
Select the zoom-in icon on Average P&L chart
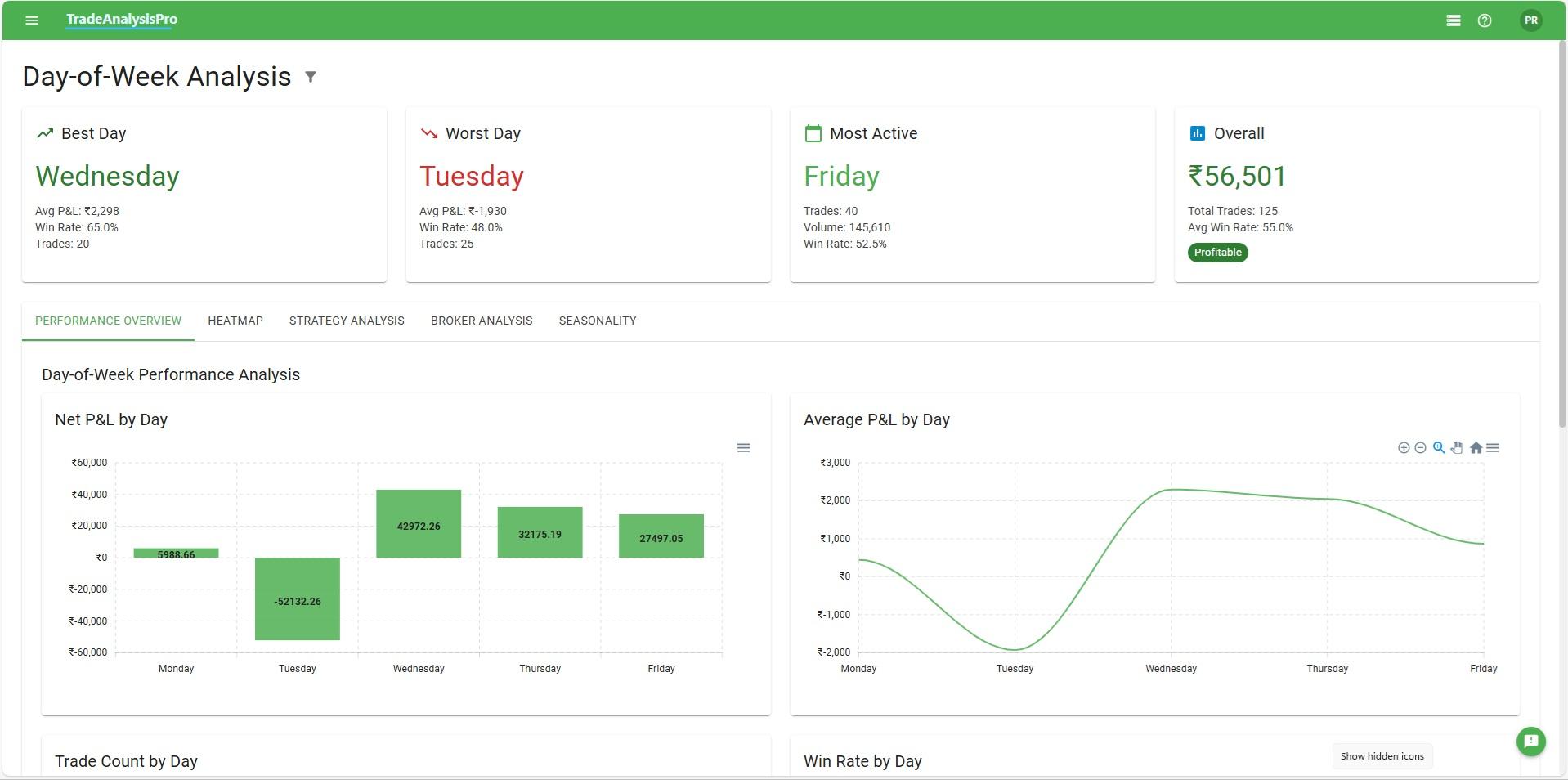pos(1404,447)
